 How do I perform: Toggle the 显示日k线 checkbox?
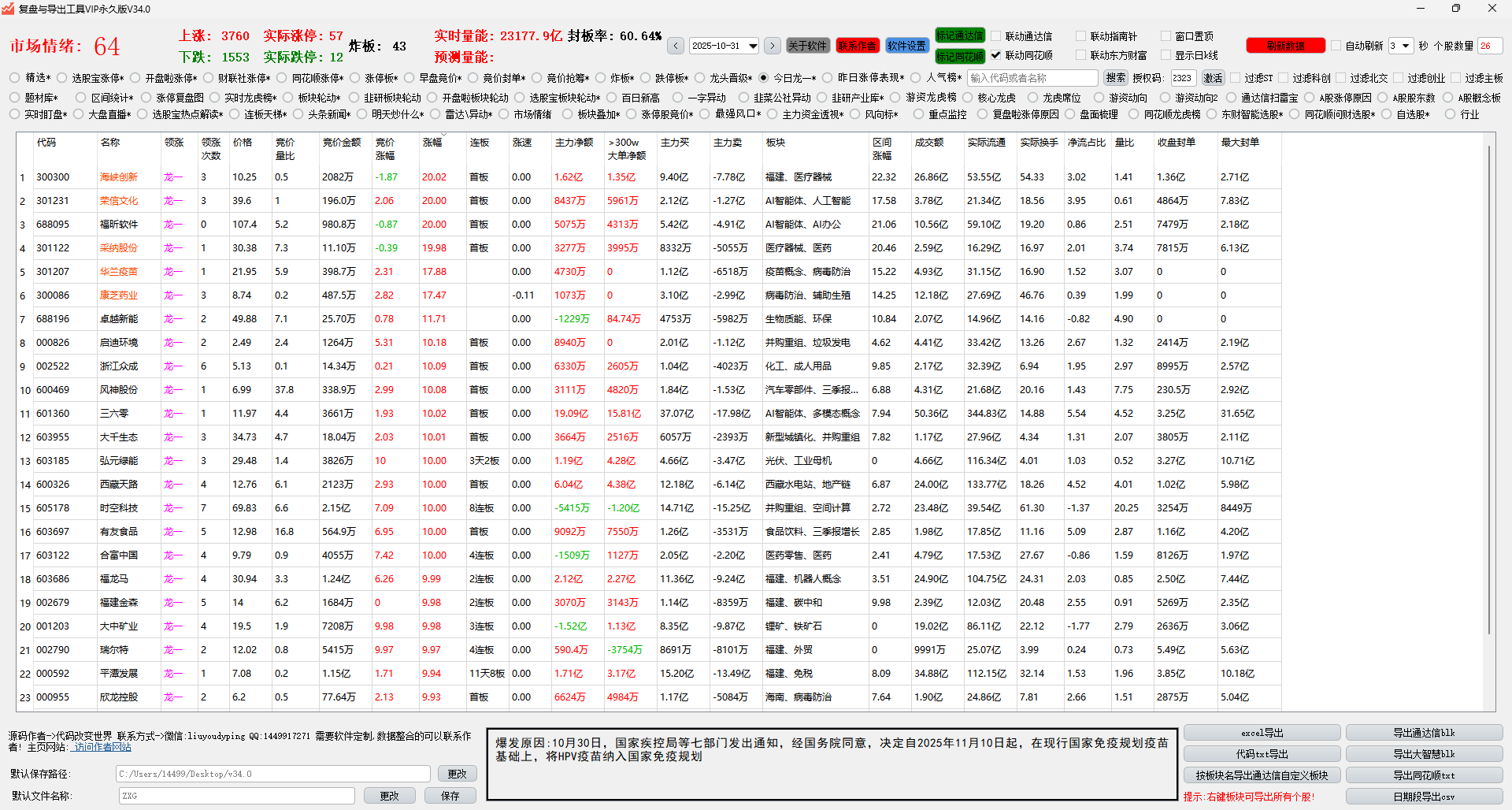(1166, 55)
